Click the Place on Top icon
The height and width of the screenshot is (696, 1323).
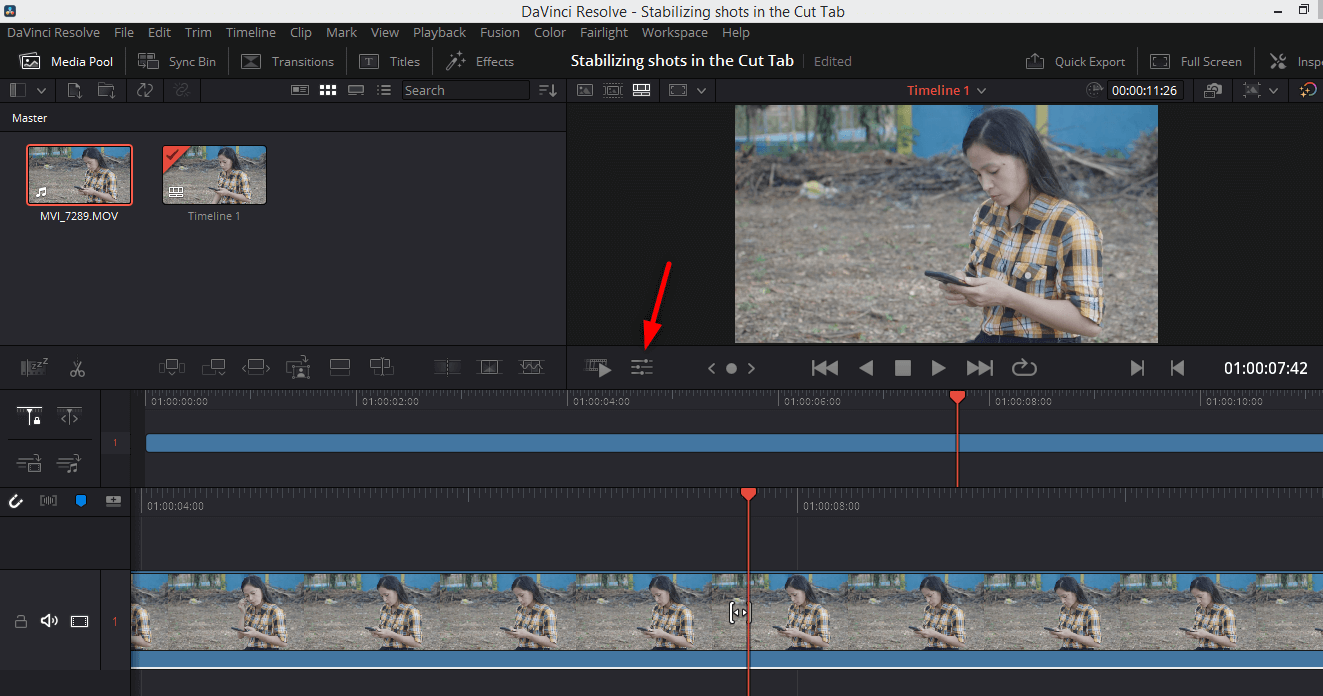coord(340,367)
